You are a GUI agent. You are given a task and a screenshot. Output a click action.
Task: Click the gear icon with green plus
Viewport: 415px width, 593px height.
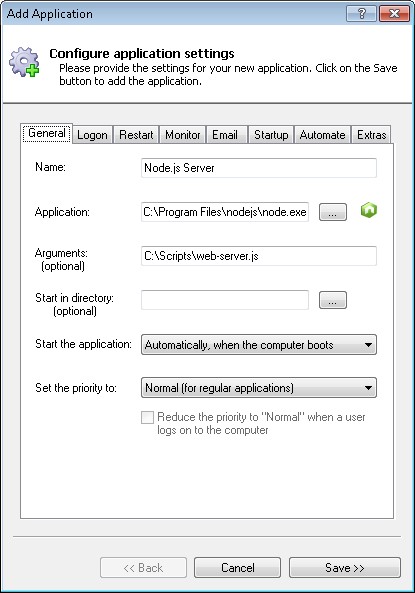24,62
